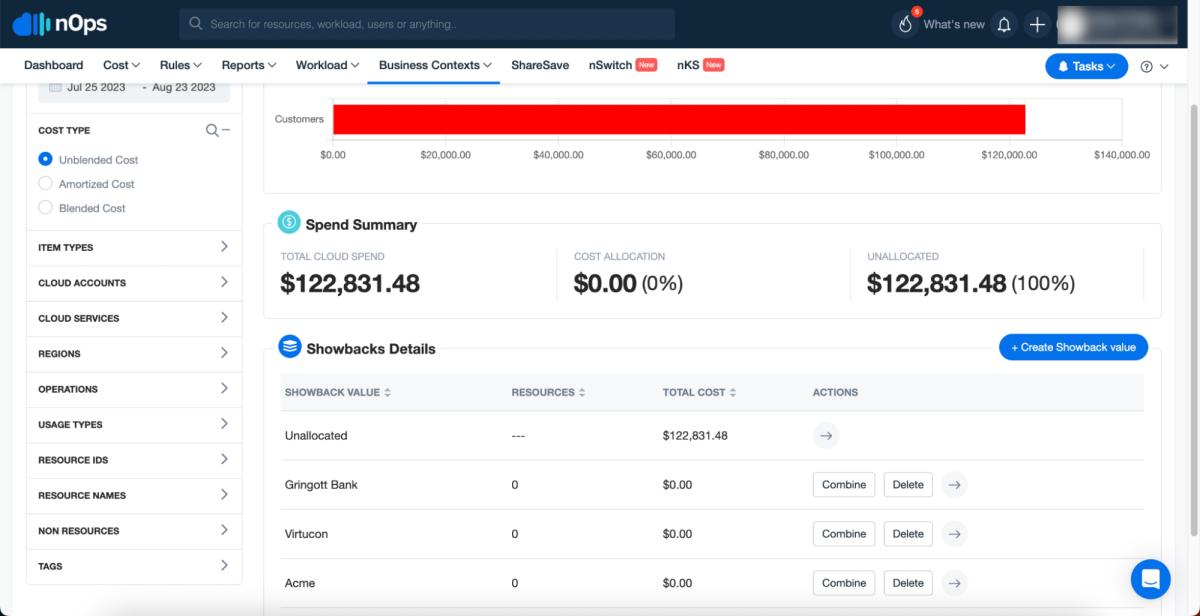
Task: Click Create Showback value button
Action: click(1073, 347)
